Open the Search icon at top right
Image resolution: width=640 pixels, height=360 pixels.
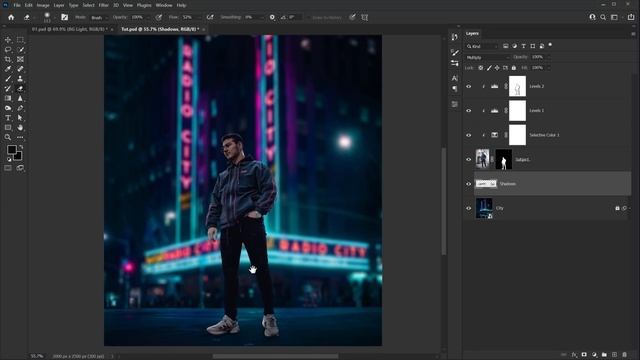(x=603, y=17)
